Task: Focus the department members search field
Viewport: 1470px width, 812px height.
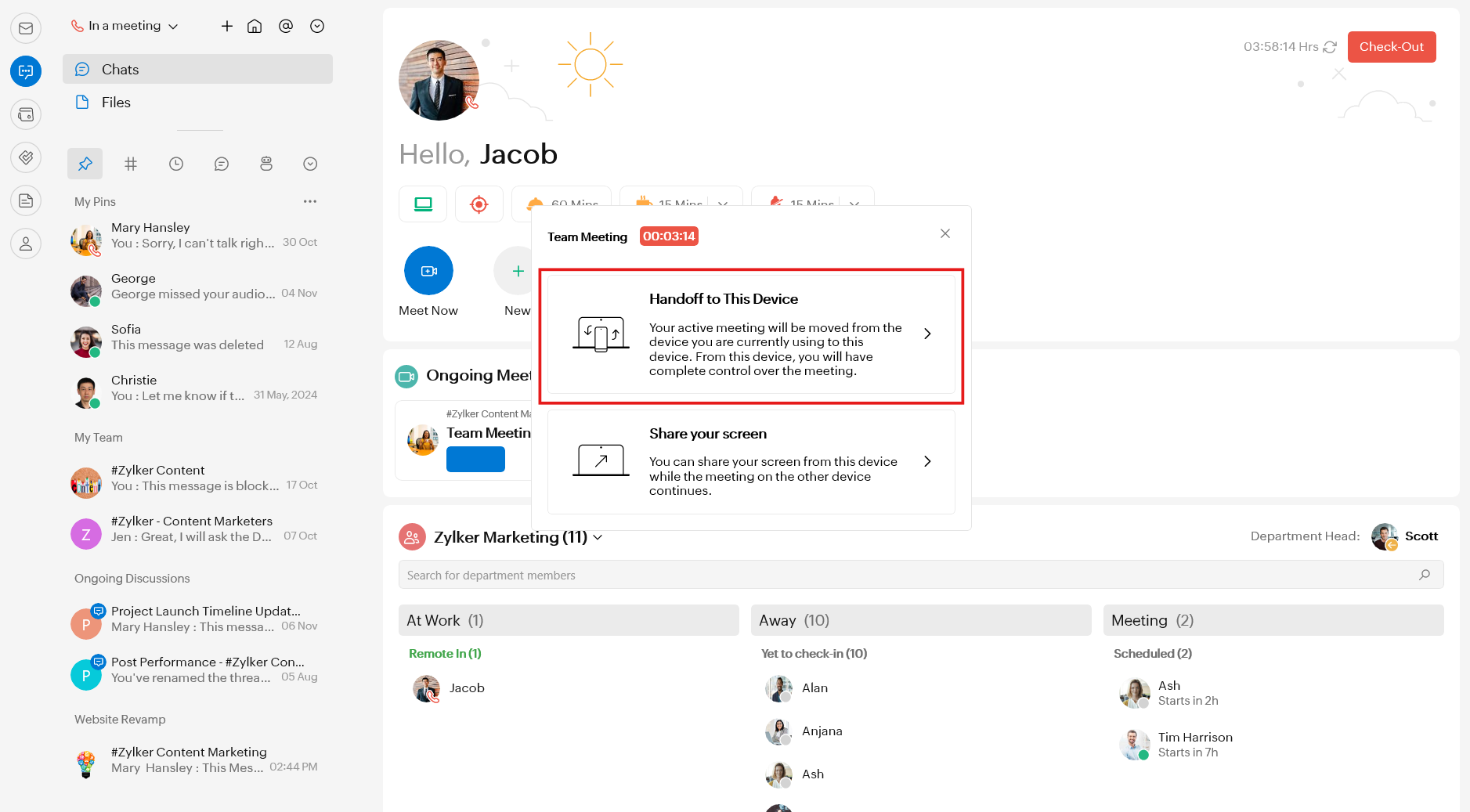Action: point(921,575)
